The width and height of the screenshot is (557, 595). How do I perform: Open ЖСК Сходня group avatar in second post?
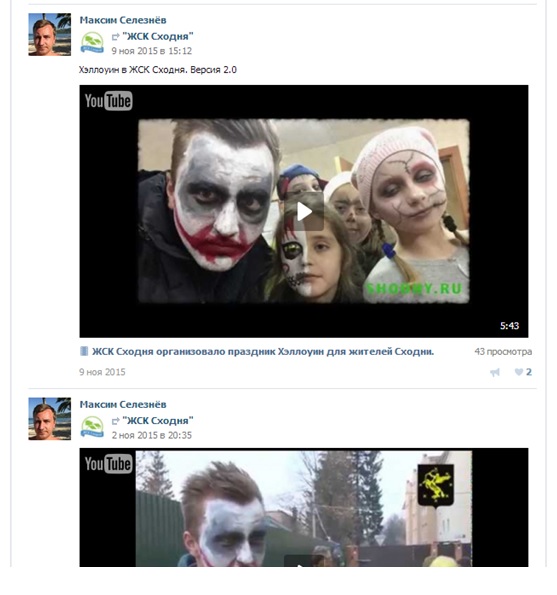pyautogui.click(x=92, y=427)
